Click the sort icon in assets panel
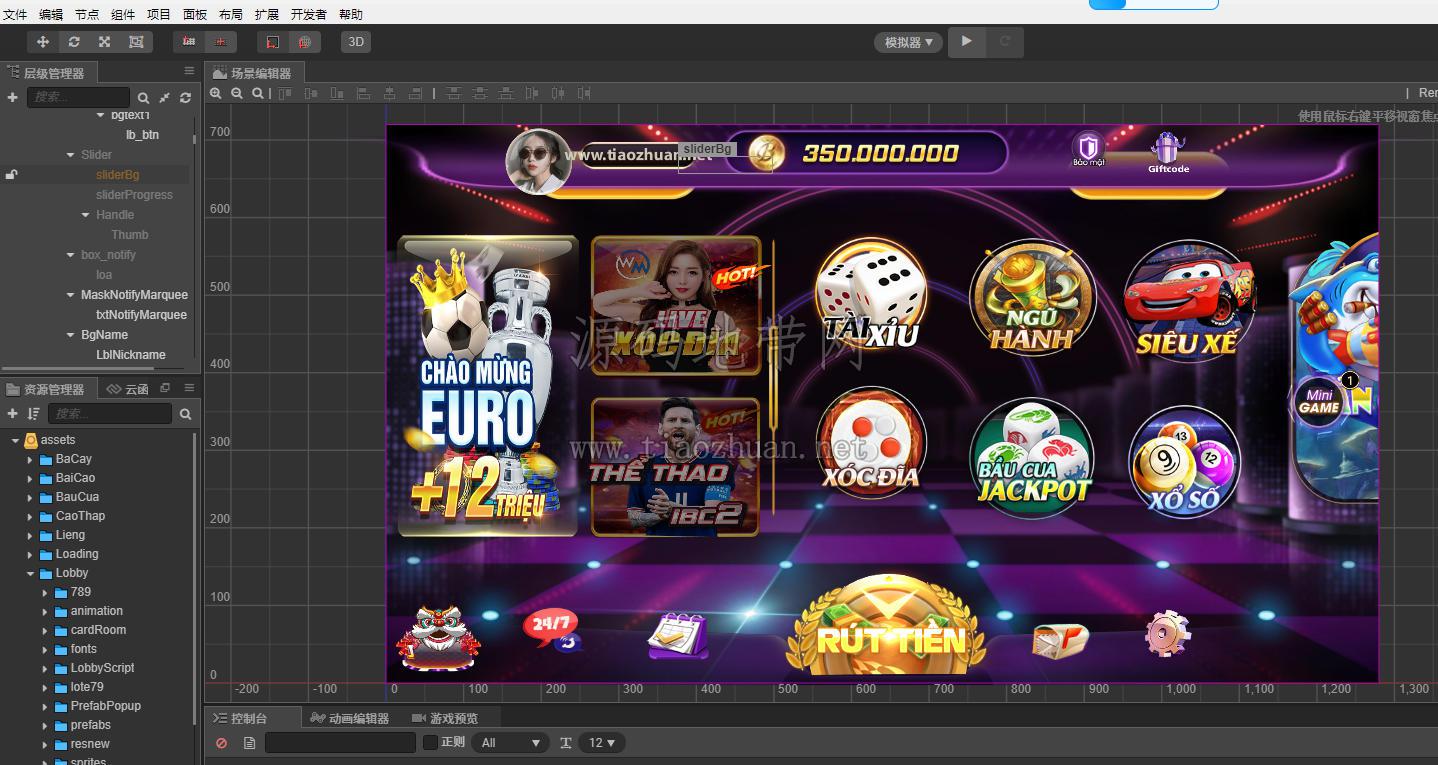 pyautogui.click(x=34, y=413)
